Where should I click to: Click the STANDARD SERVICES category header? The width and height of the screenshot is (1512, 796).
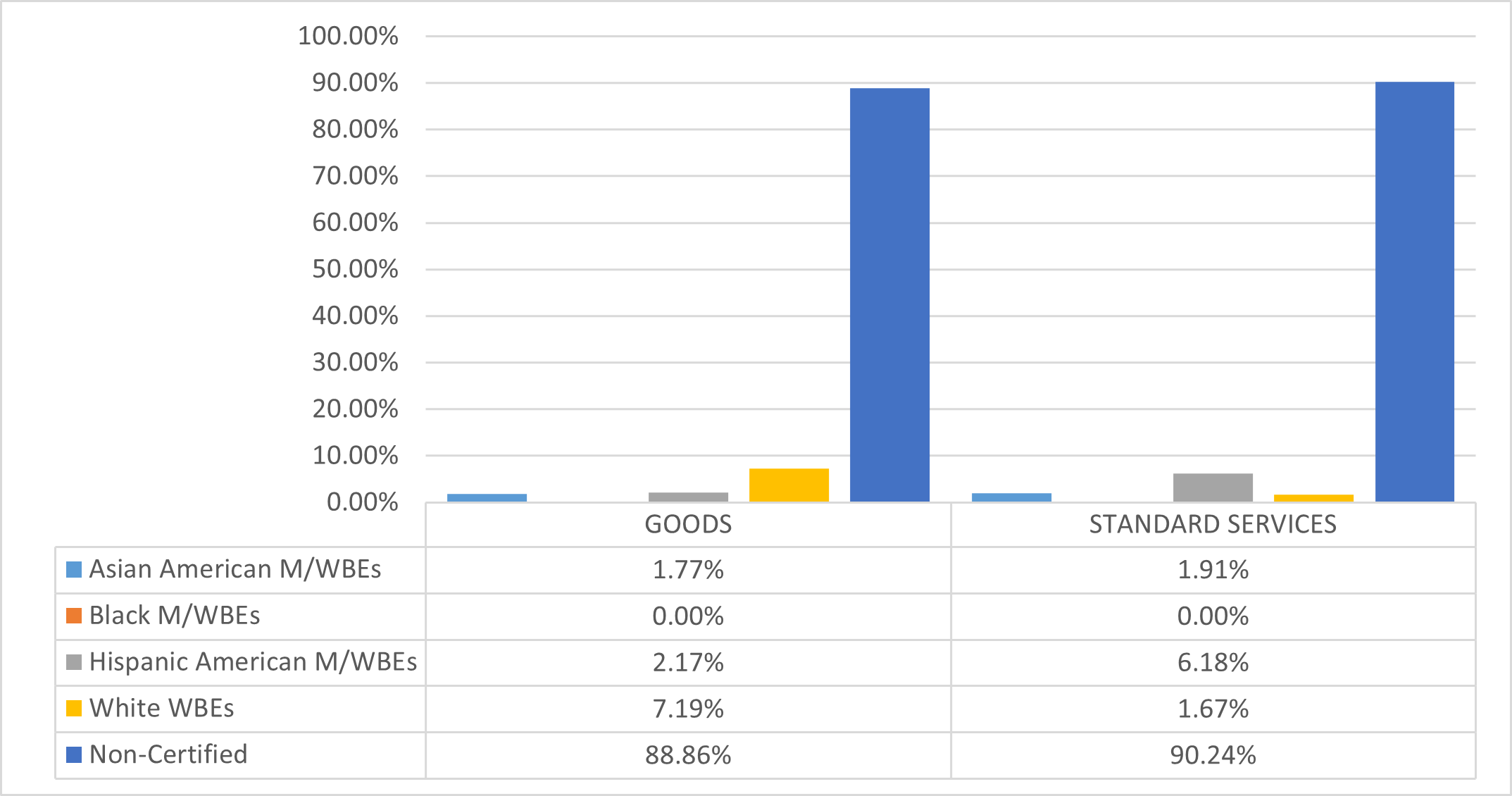point(1213,525)
